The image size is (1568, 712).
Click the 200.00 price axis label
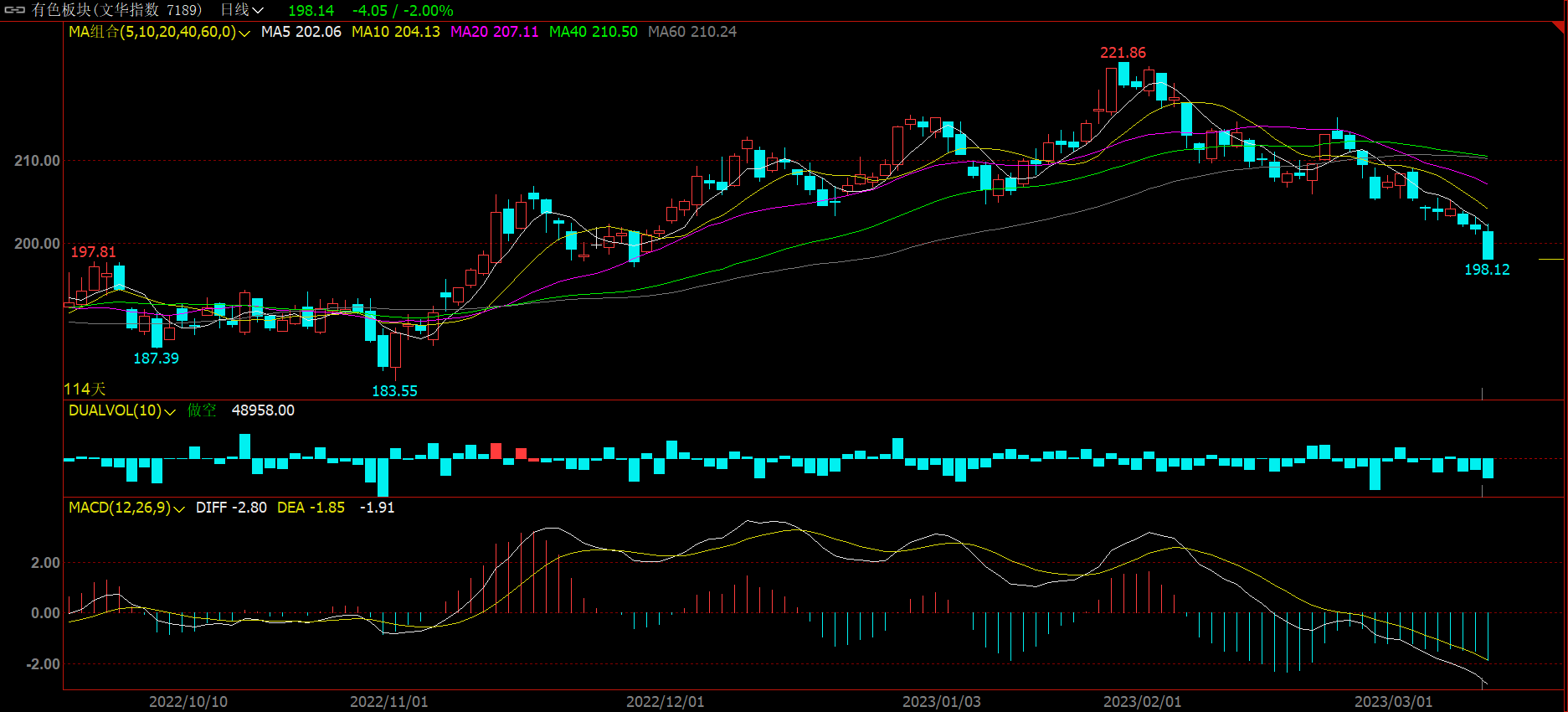pos(37,244)
